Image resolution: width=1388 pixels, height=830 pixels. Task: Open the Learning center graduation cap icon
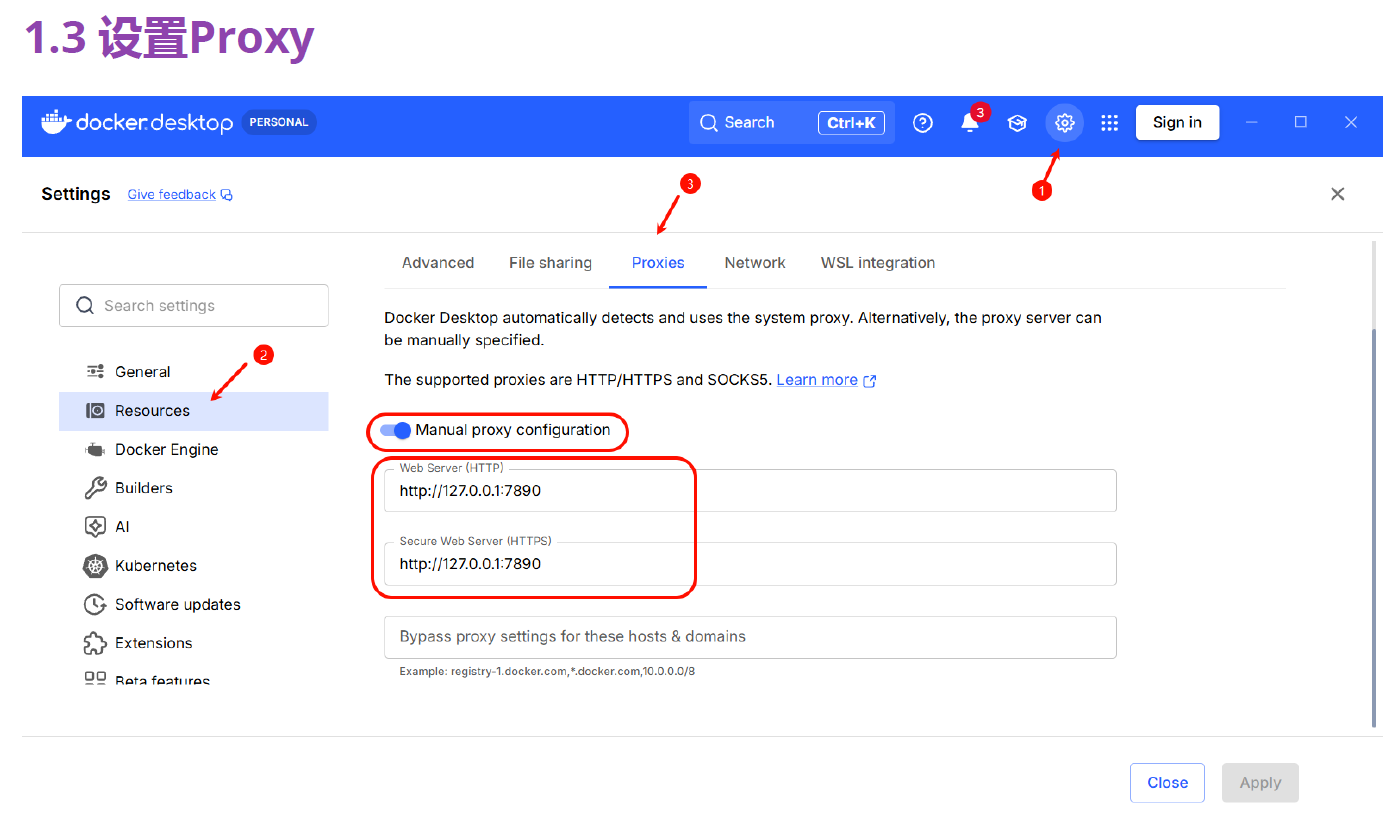tap(1017, 123)
